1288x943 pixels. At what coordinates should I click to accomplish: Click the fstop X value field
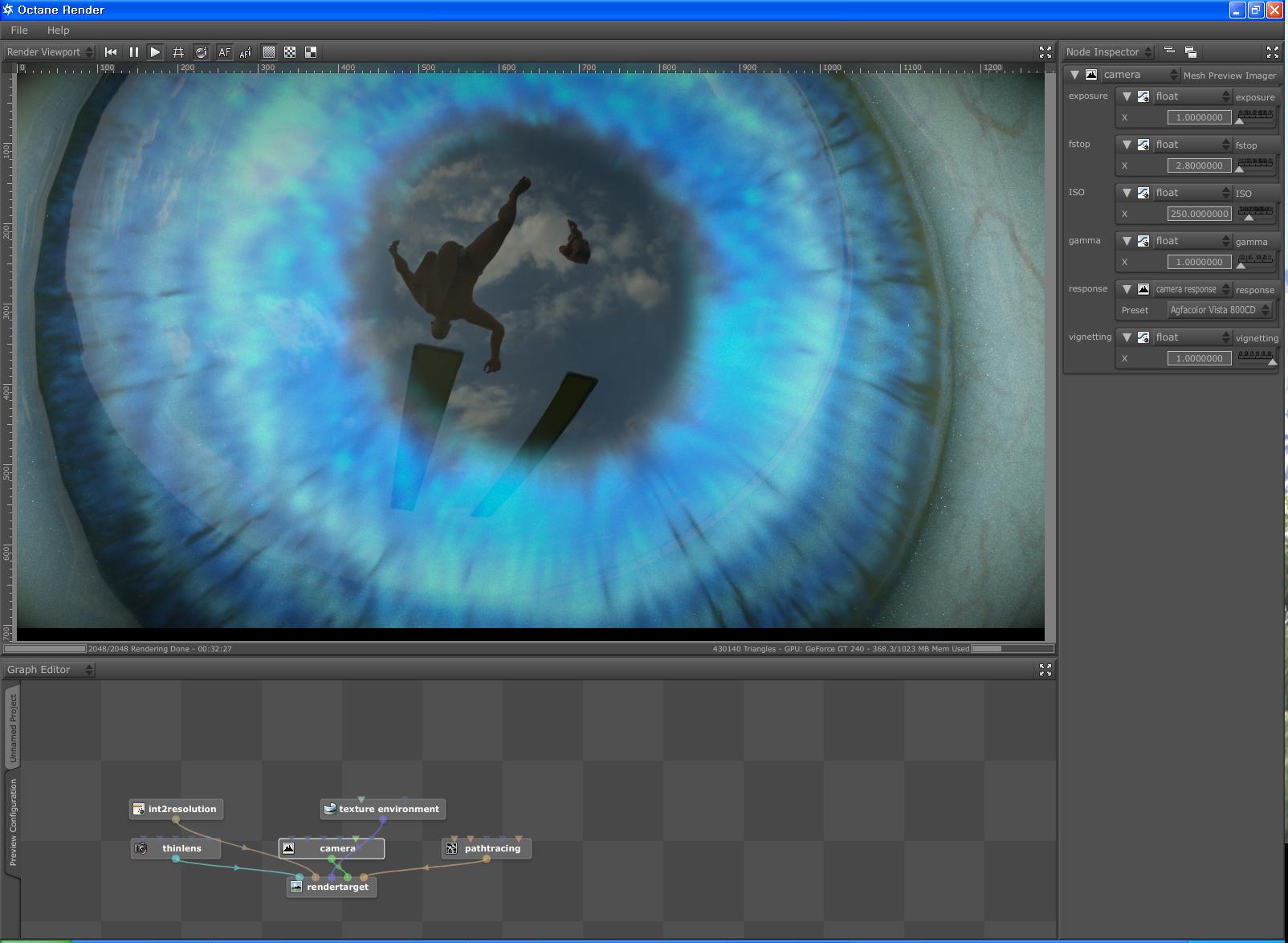[x=1199, y=165]
